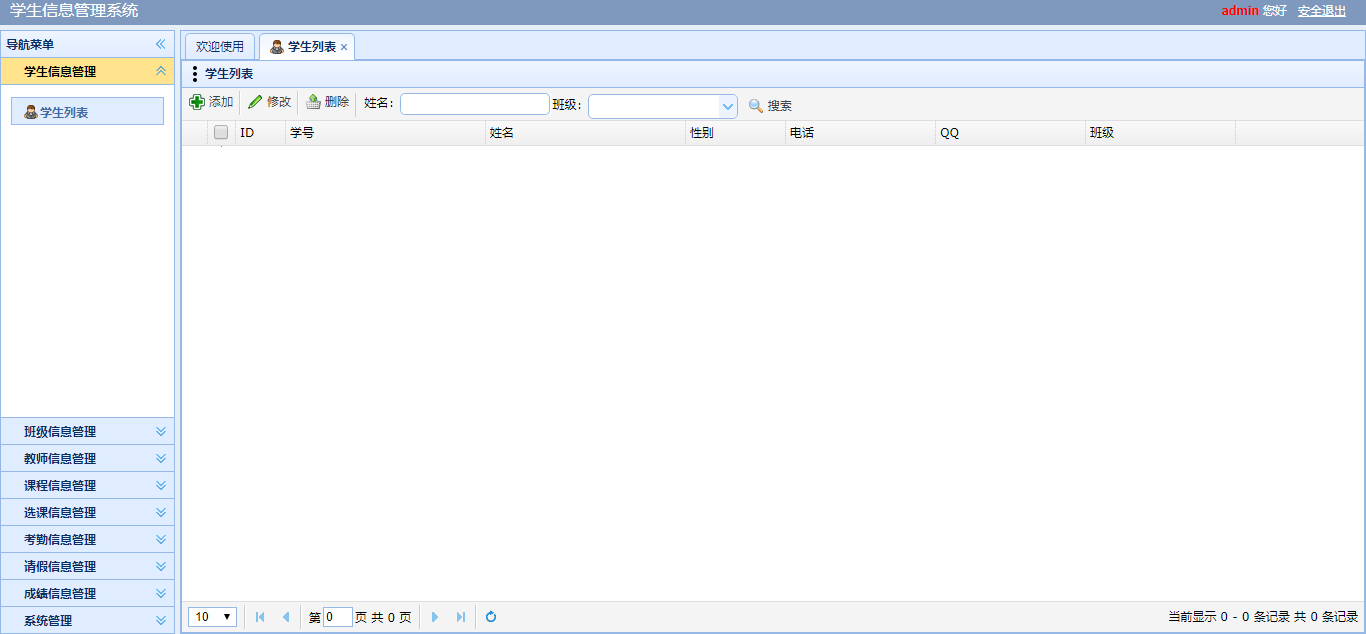This screenshot has width=1366, height=634.
Task: Open 学生列表 in the navigation menu
Action: [x=87, y=112]
